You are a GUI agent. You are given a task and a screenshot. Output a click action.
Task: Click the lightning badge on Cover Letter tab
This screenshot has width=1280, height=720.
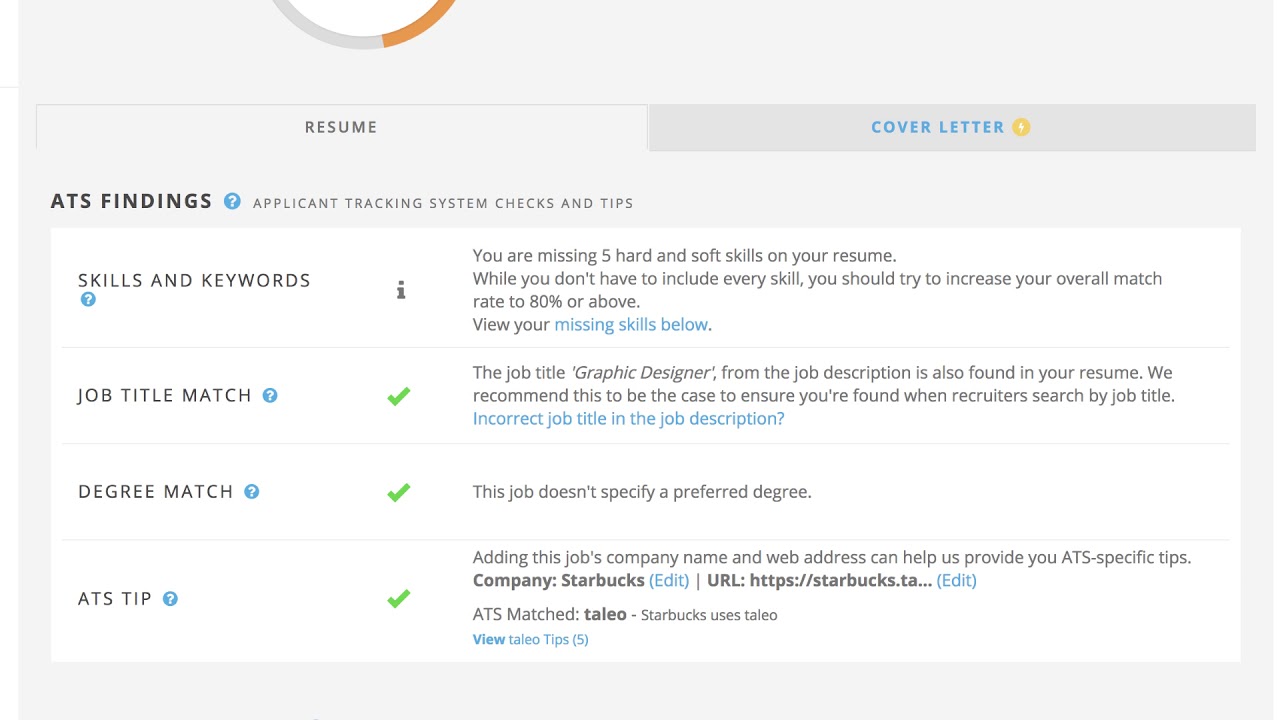click(1021, 127)
